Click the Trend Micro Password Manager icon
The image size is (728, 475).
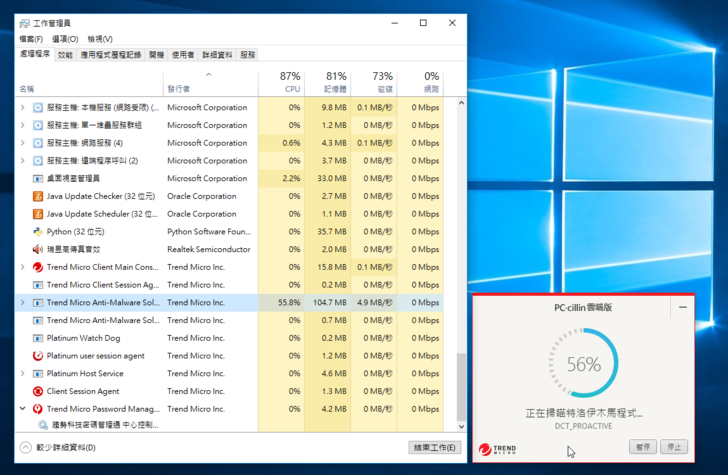click(38, 409)
